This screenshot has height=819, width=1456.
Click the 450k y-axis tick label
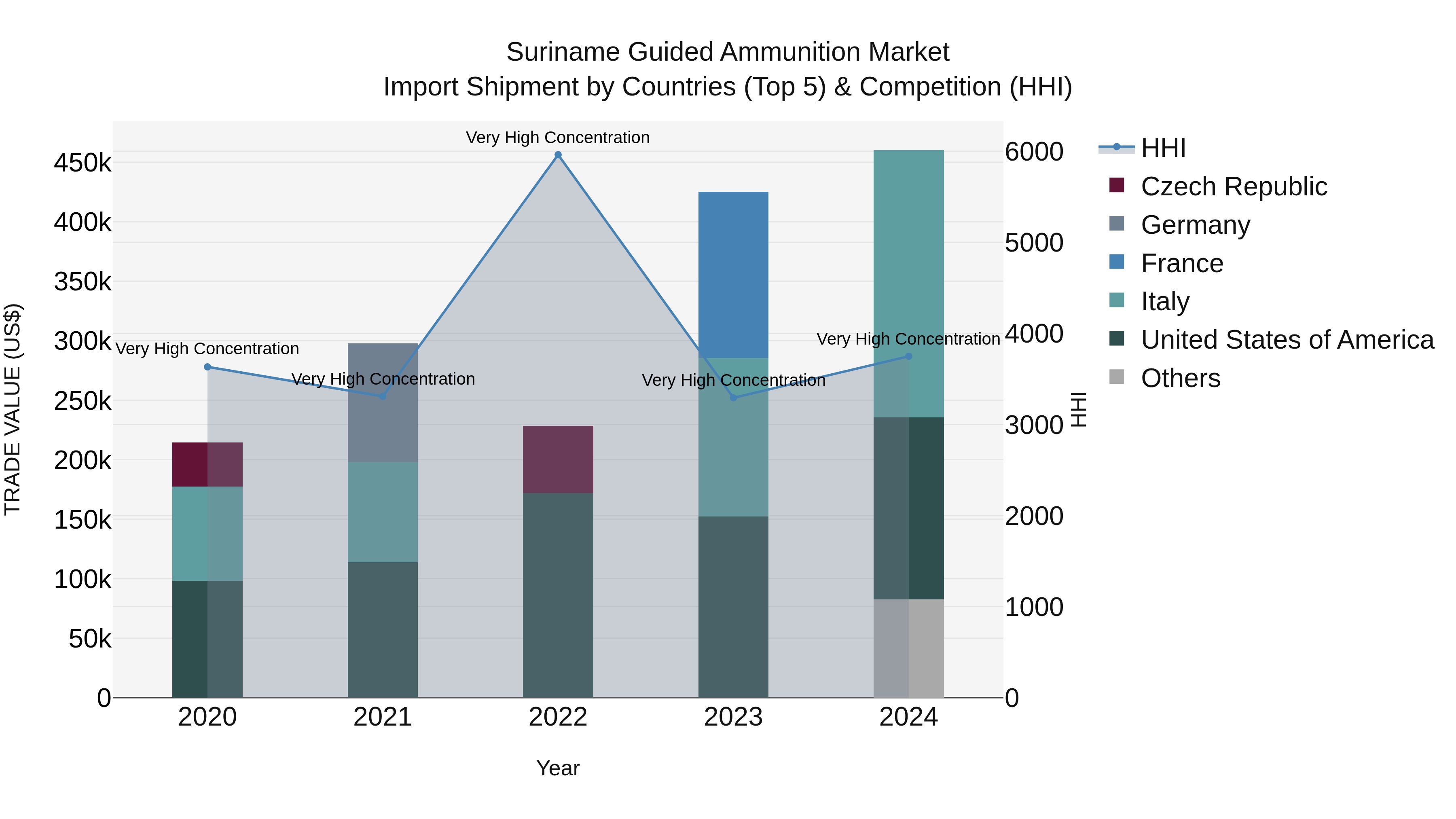[83, 163]
